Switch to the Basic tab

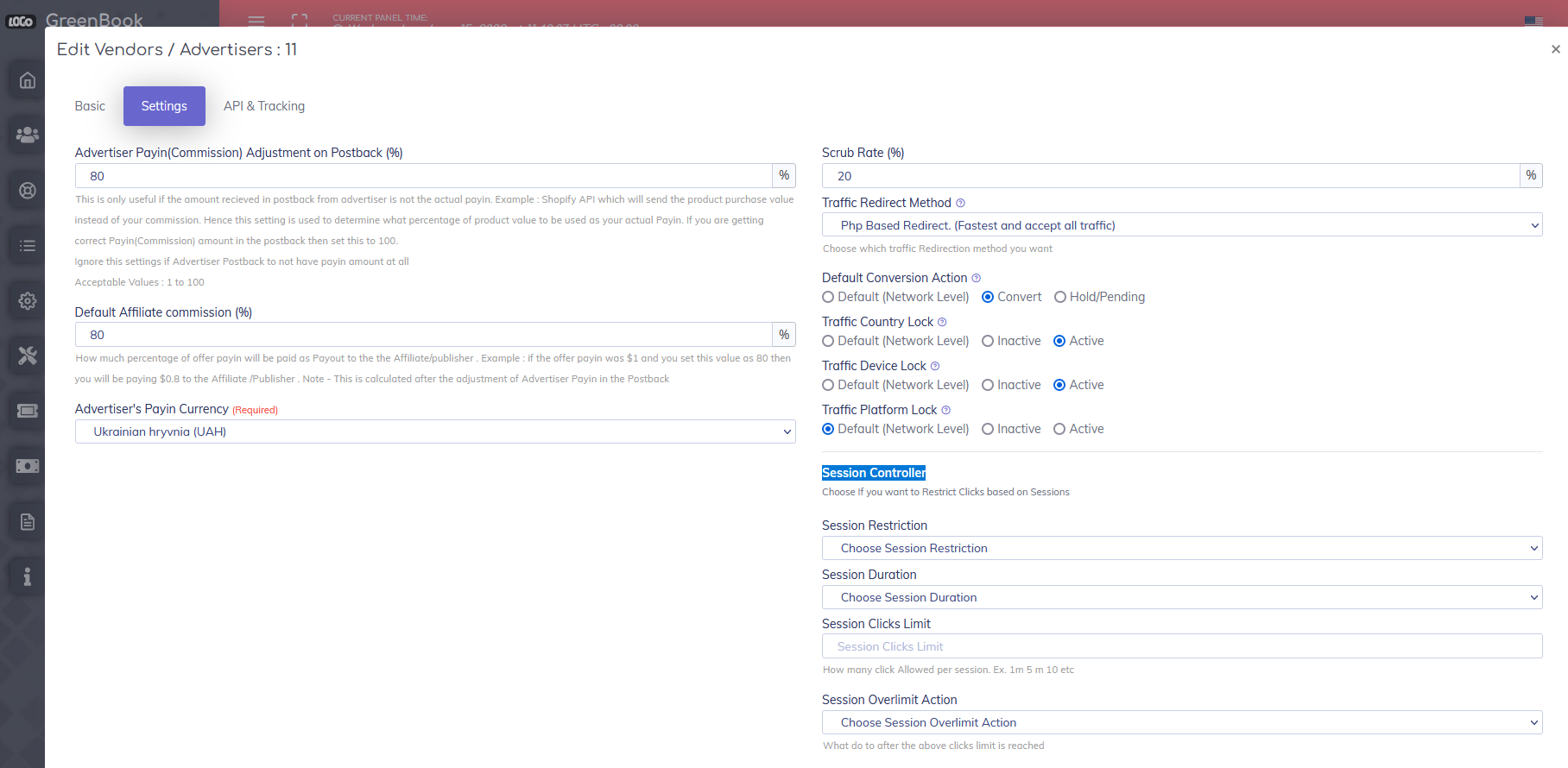coord(90,106)
